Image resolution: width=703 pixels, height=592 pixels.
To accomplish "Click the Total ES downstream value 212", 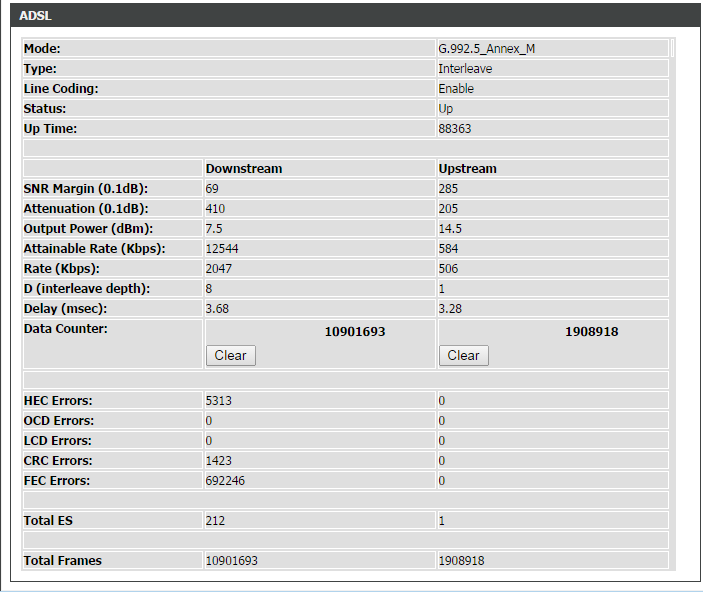I will click(215, 521).
